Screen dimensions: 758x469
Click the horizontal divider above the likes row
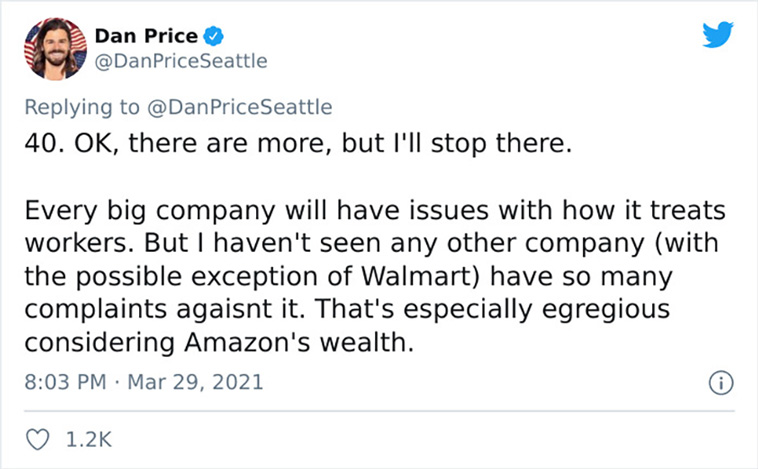379,411
